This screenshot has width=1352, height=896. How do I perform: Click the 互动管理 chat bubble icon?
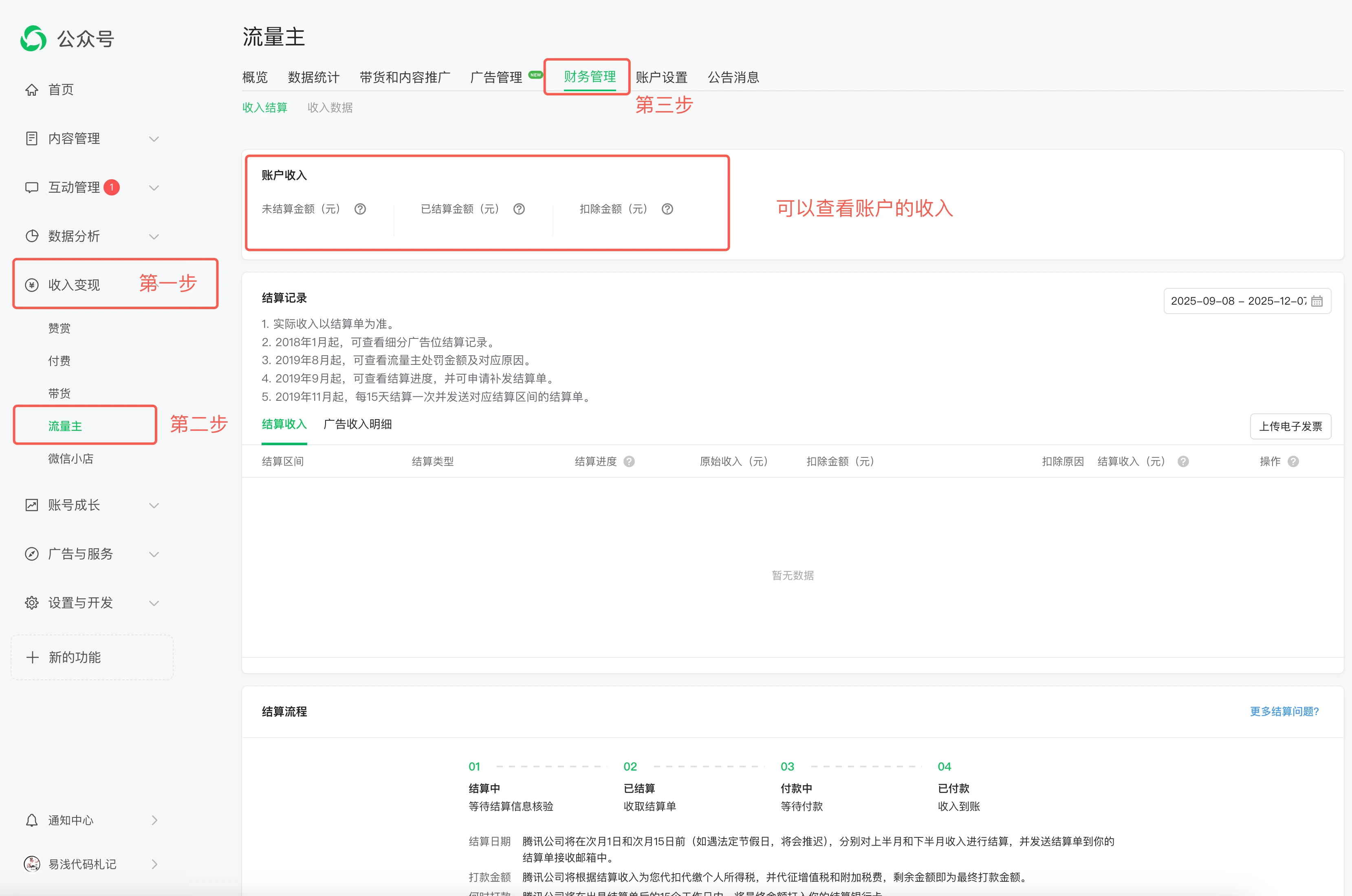[32, 187]
